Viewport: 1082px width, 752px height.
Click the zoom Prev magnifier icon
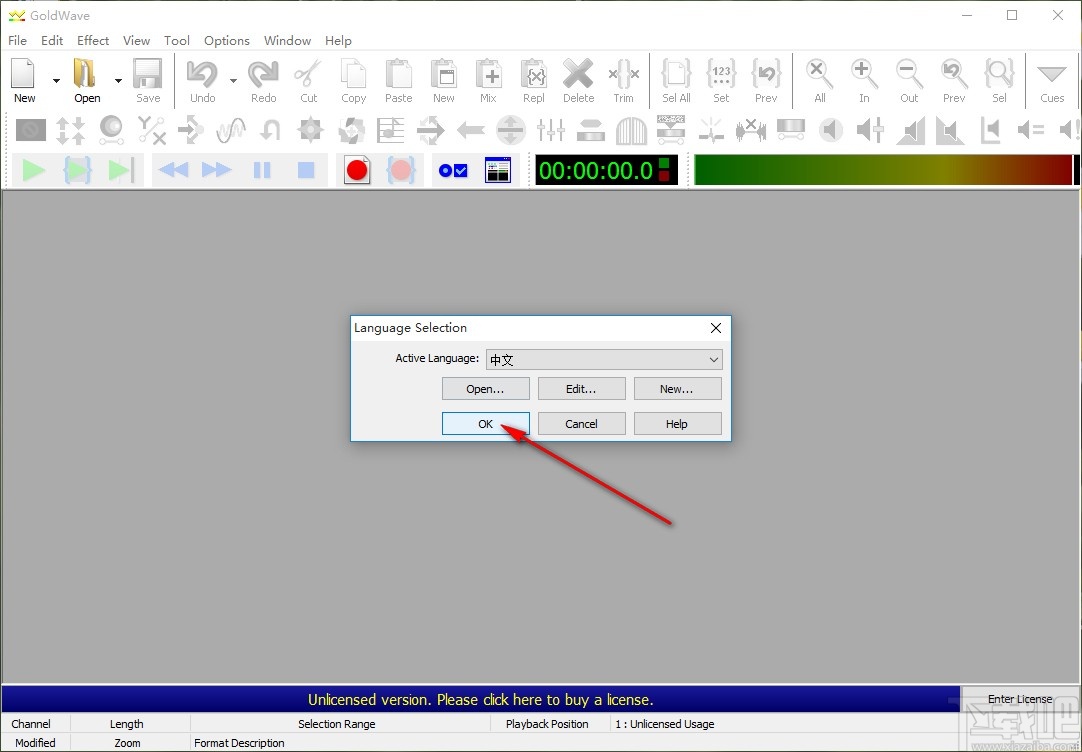click(954, 73)
